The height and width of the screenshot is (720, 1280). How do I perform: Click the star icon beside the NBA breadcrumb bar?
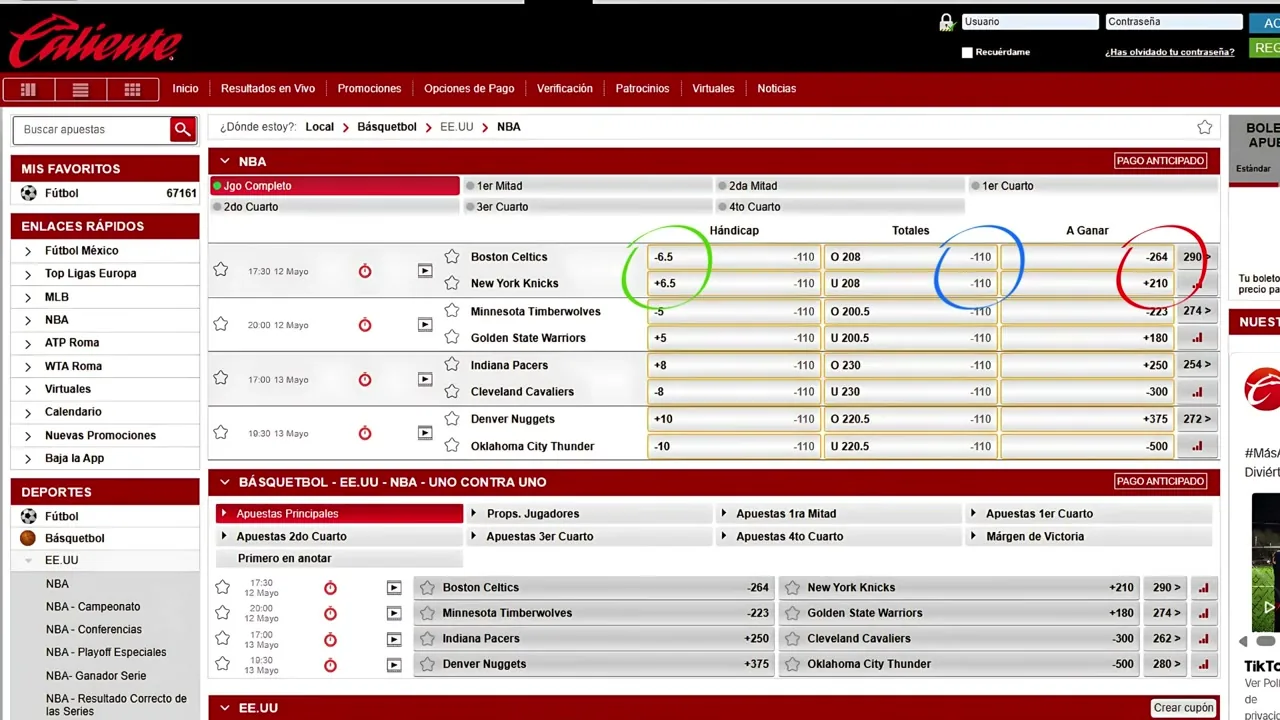[1205, 127]
